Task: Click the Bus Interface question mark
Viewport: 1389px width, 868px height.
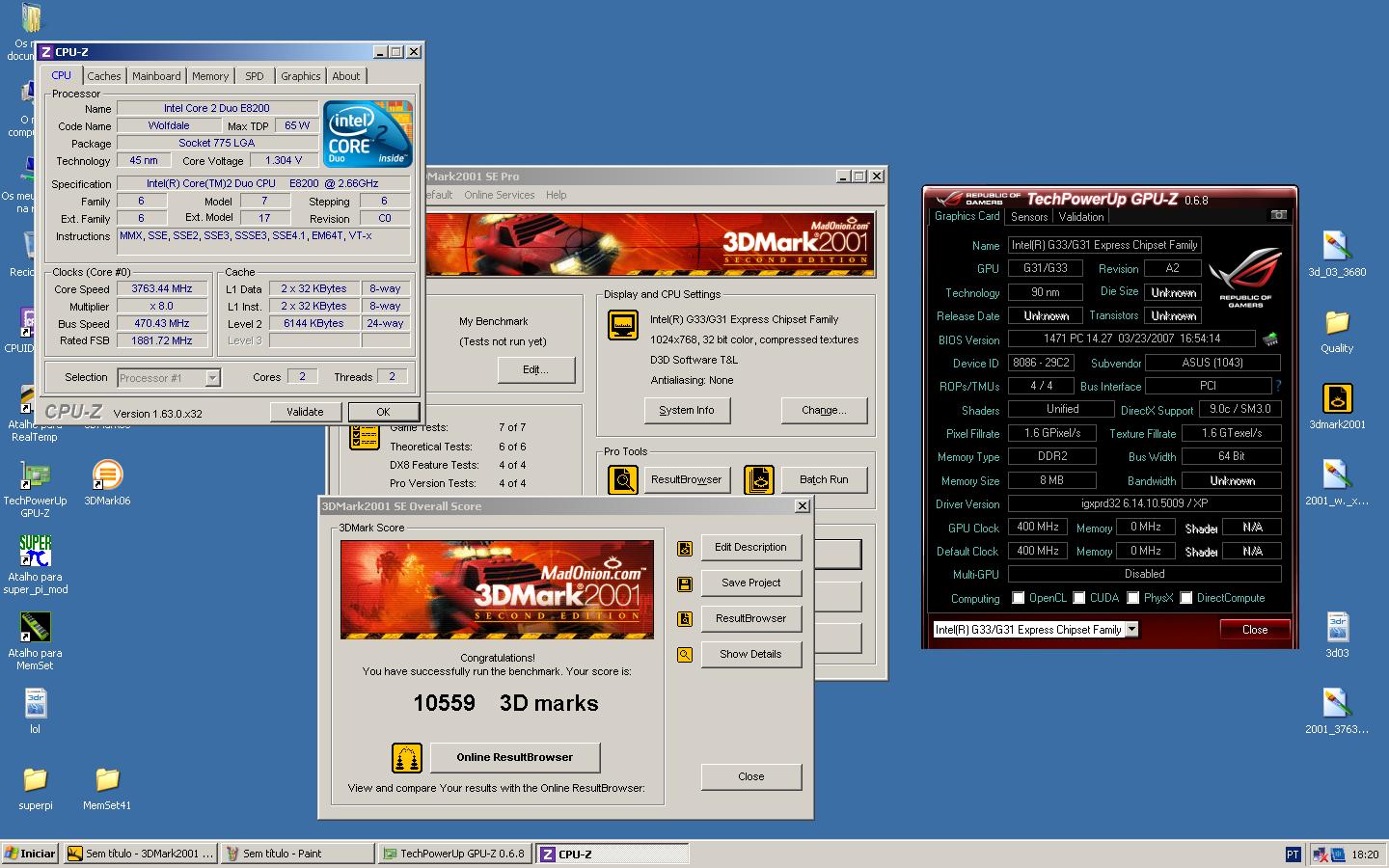Action: (x=1278, y=386)
